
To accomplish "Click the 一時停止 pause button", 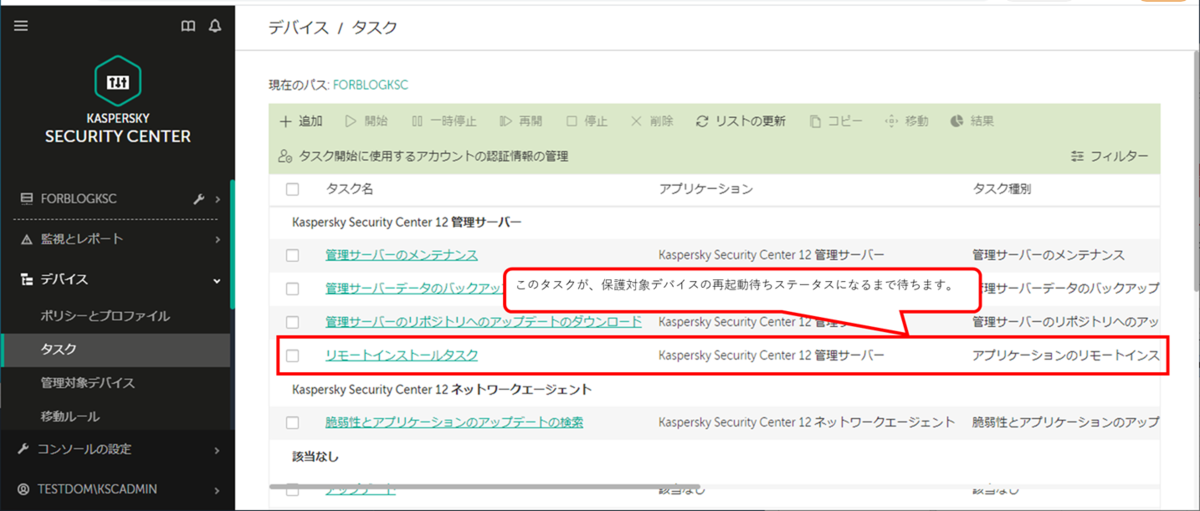I will tap(443, 121).
